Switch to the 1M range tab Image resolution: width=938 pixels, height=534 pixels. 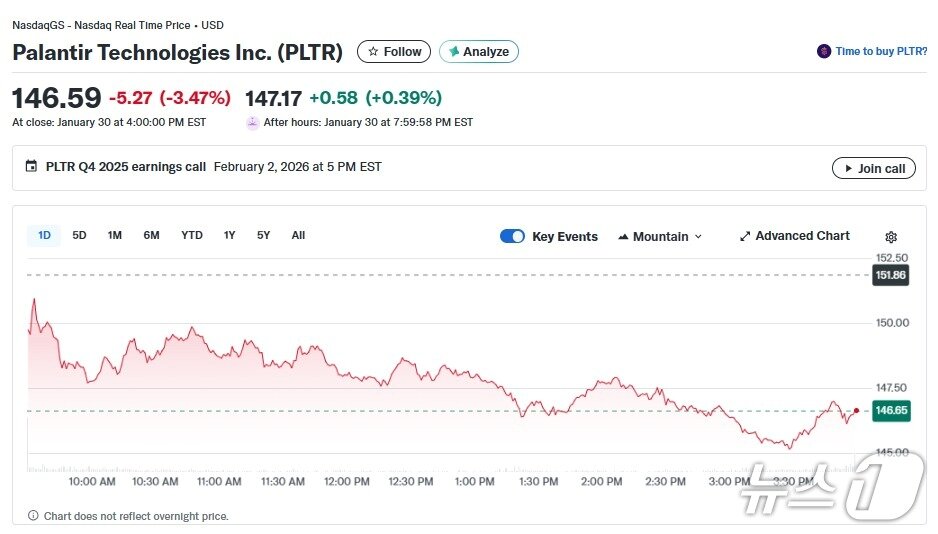pyautogui.click(x=115, y=236)
